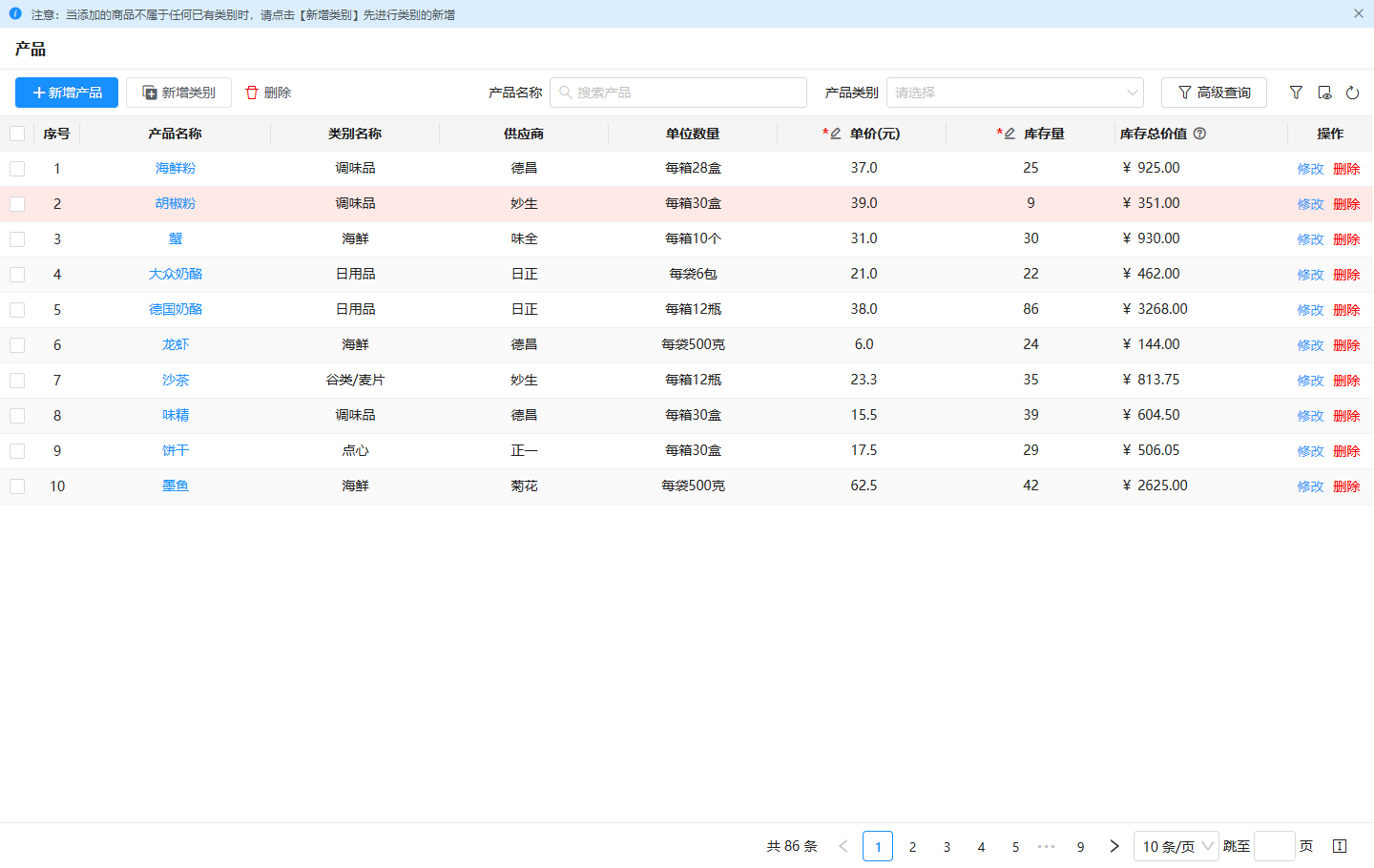The height and width of the screenshot is (868, 1374).
Task: Open the 胡椒粉 product link
Action: tap(176, 203)
